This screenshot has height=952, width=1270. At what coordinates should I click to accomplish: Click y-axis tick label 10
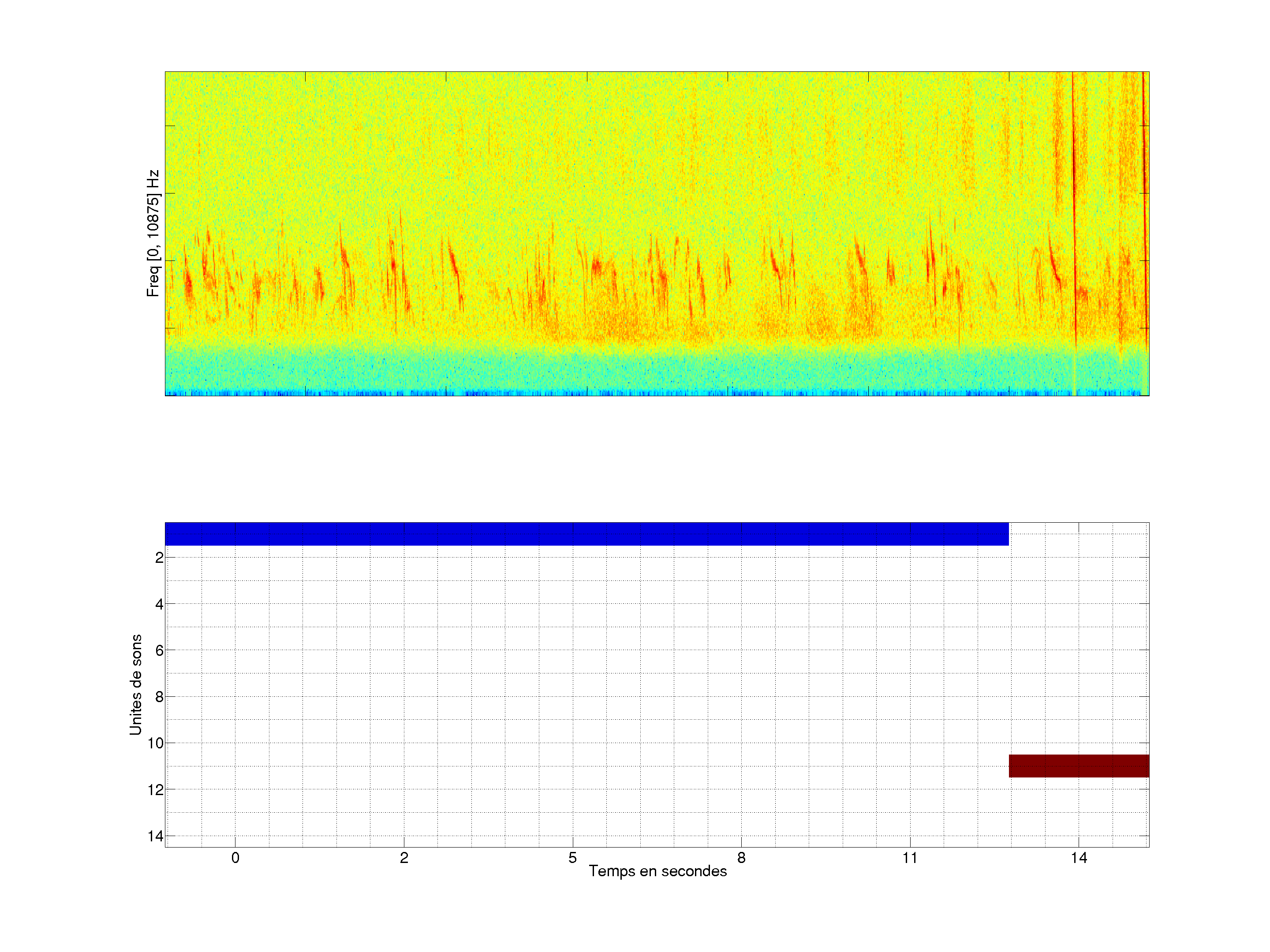point(156,744)
